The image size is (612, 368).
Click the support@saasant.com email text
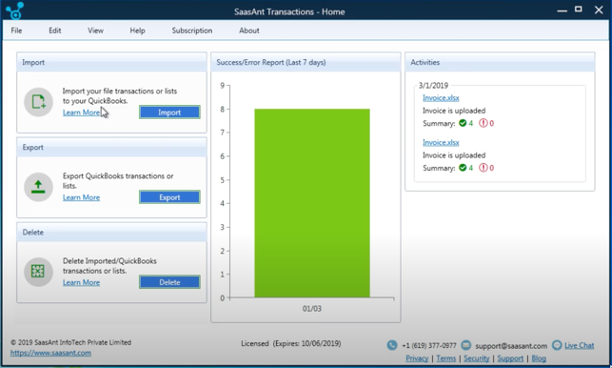pyautogui.click(x=511, y=346)
